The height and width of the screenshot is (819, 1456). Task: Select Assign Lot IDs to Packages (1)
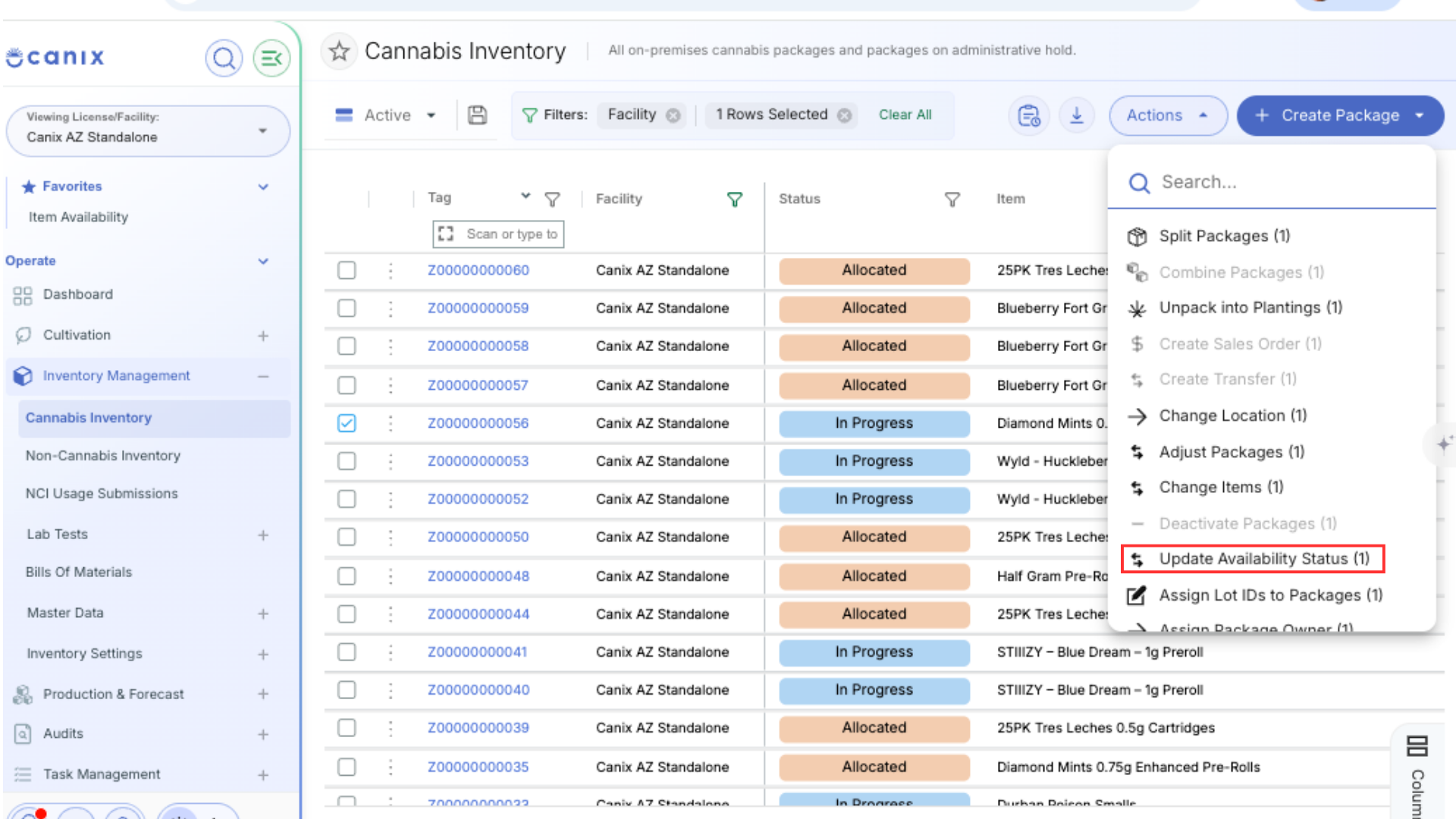coord(1254,596)
